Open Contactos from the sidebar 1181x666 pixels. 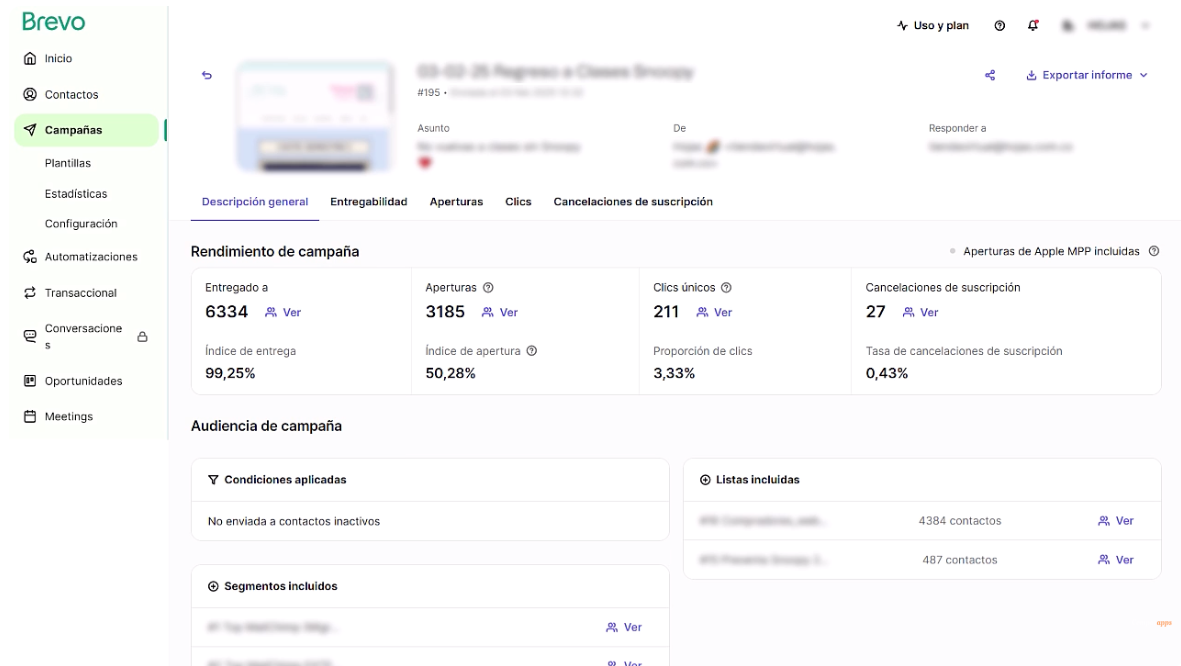(71, 94)
